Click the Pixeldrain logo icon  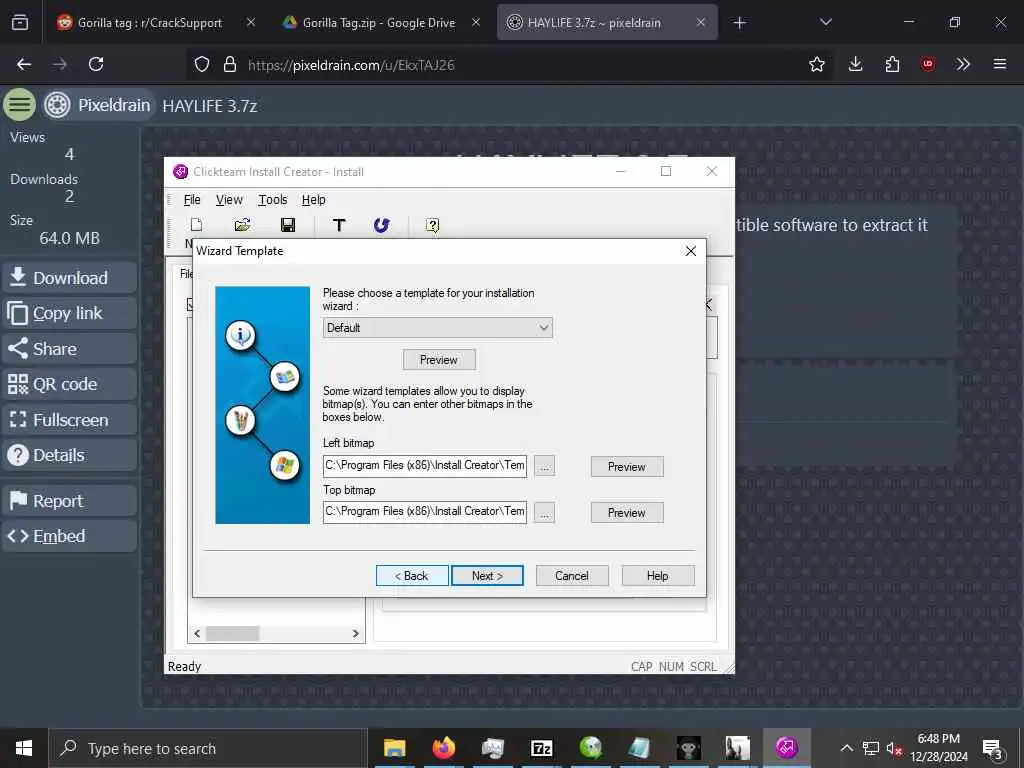pos(57,104)
